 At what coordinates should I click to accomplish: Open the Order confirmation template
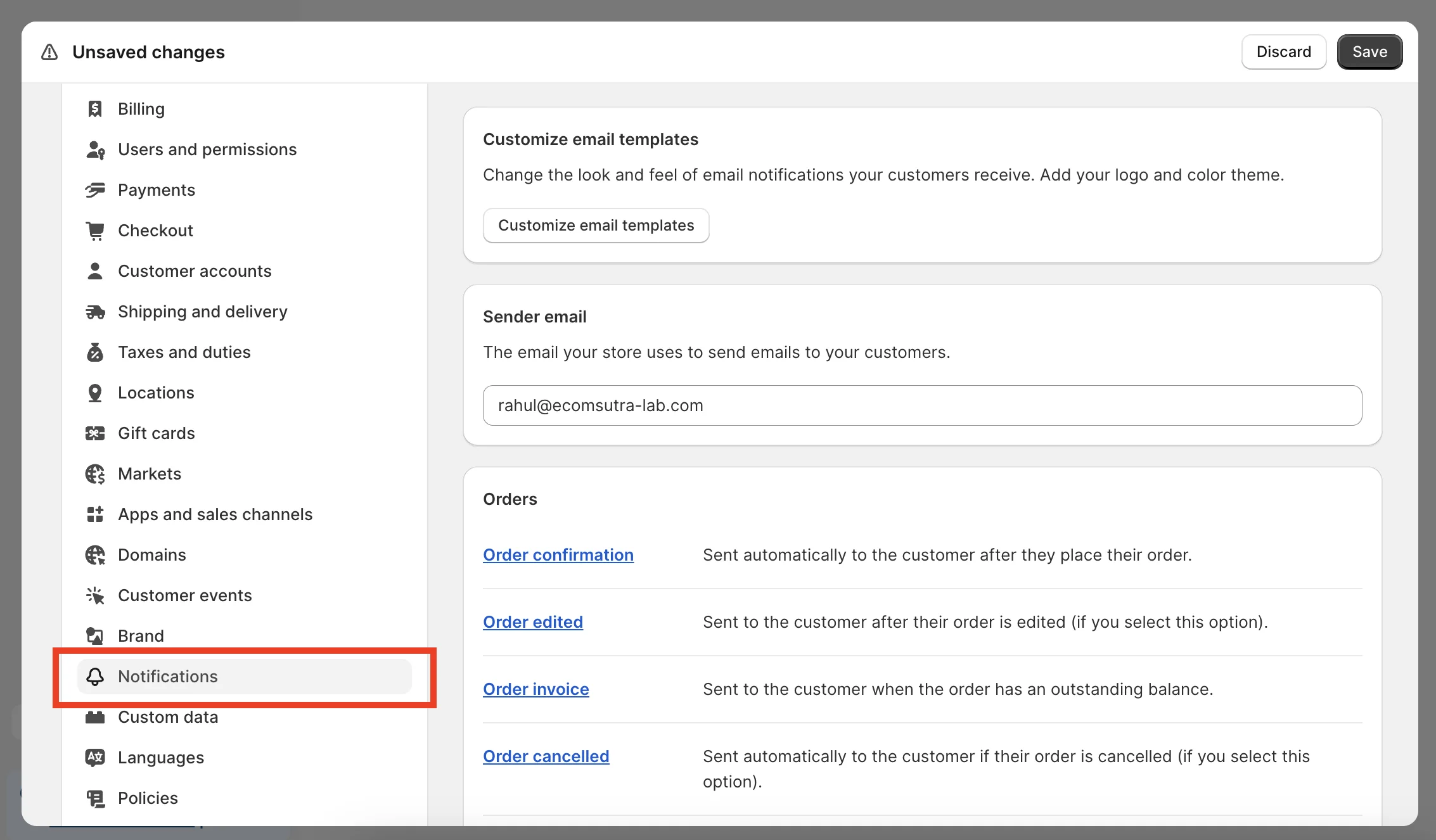[x=558, y=555]
